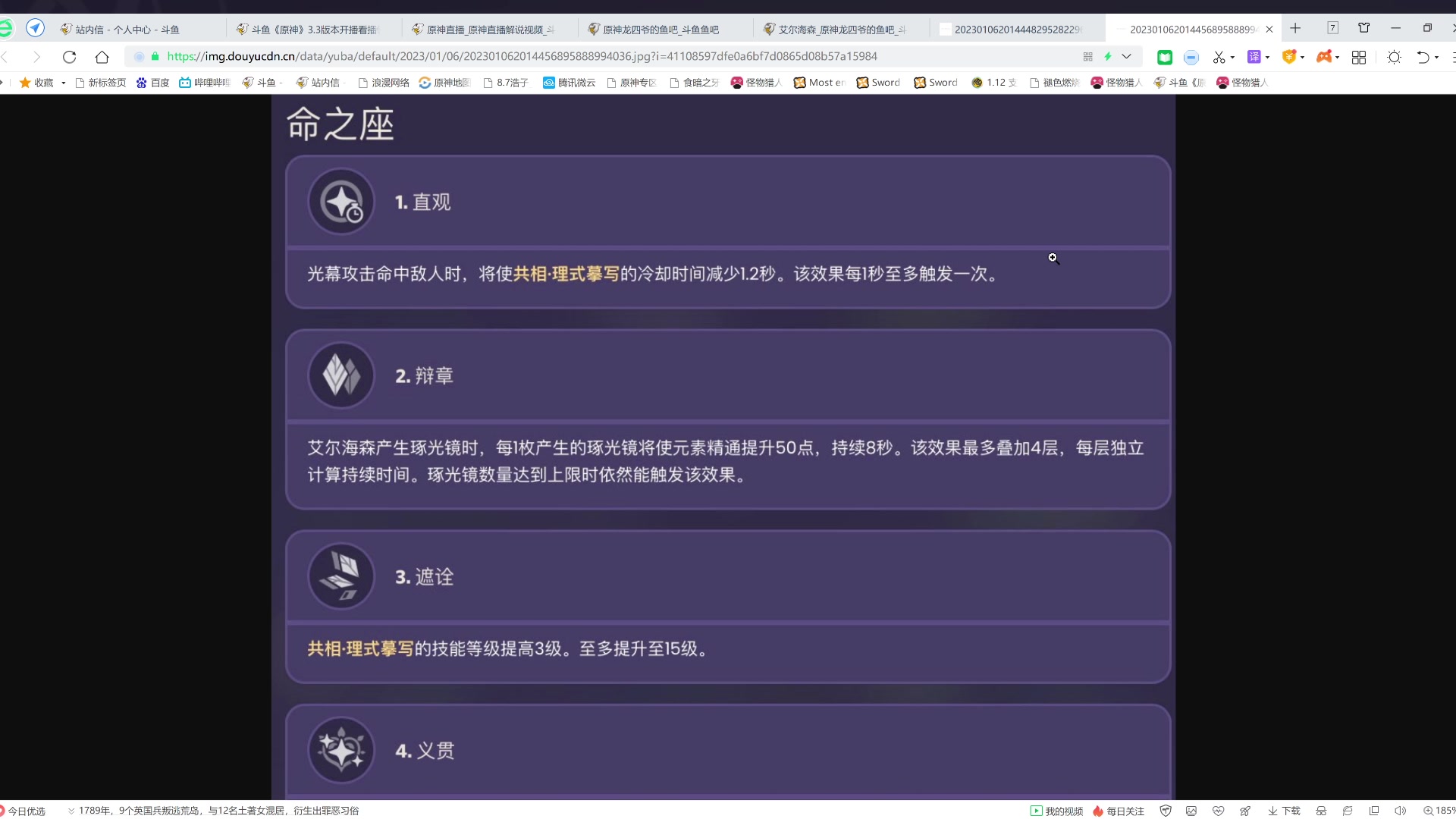Switch to the 2023010620144482952 image tab
This screenshot has width=1456, height=819.
coord(1017,30)
